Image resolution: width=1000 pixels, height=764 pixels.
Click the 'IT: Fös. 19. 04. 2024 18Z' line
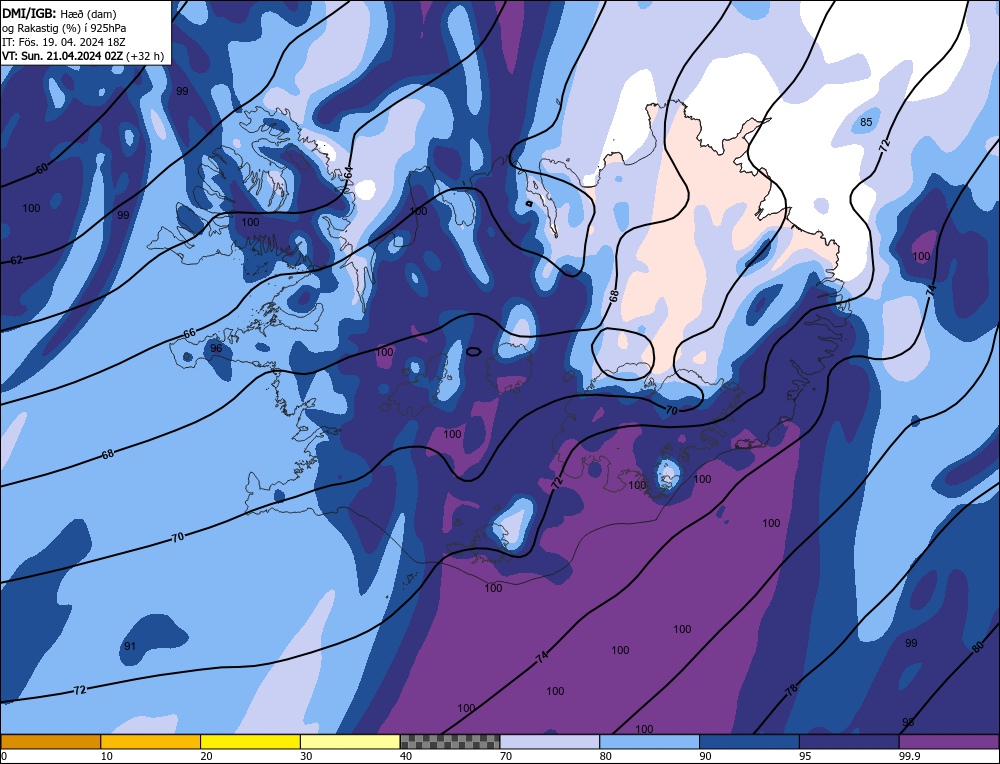pos(64,42)
